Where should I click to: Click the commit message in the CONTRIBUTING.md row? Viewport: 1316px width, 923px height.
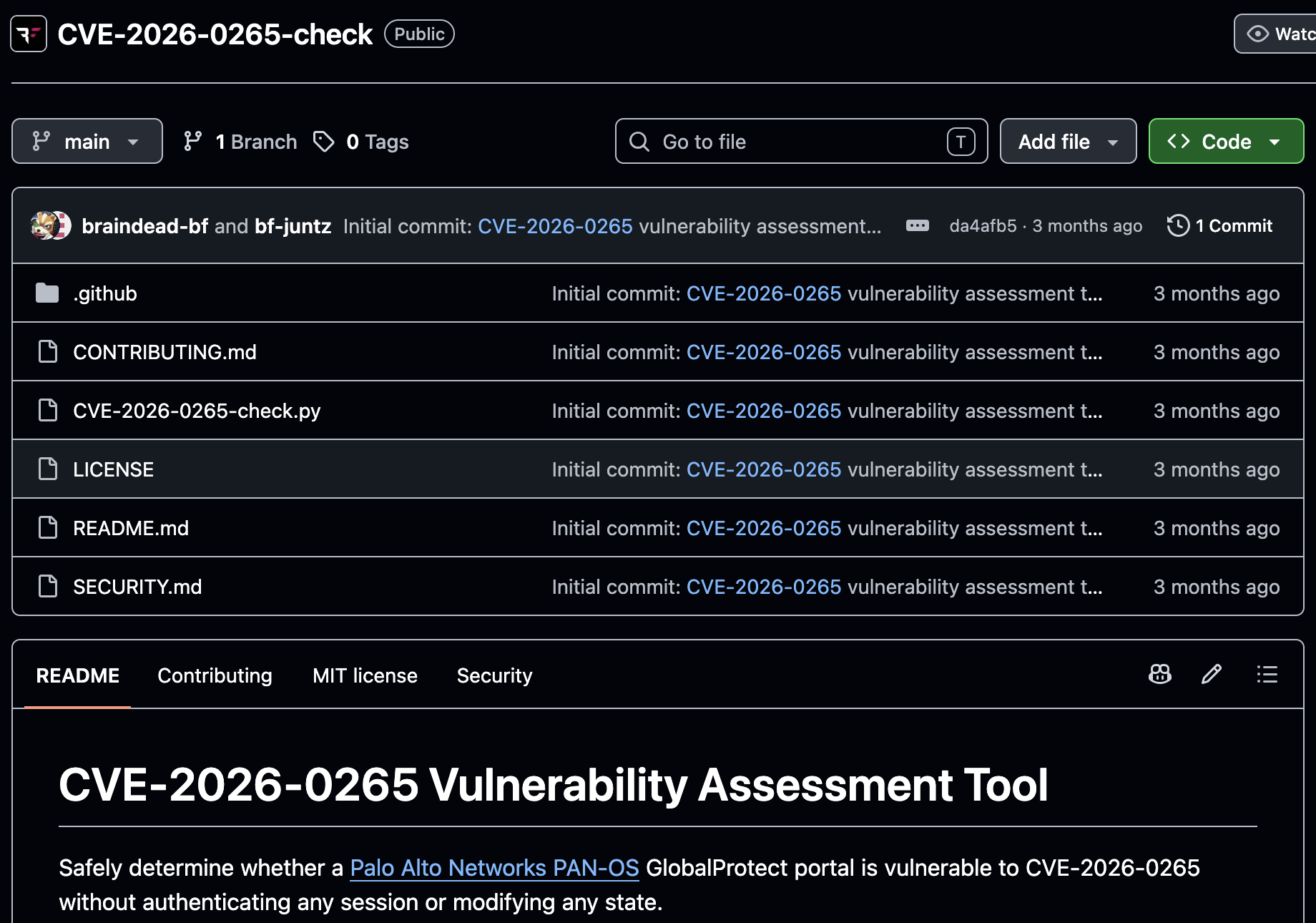827,352
